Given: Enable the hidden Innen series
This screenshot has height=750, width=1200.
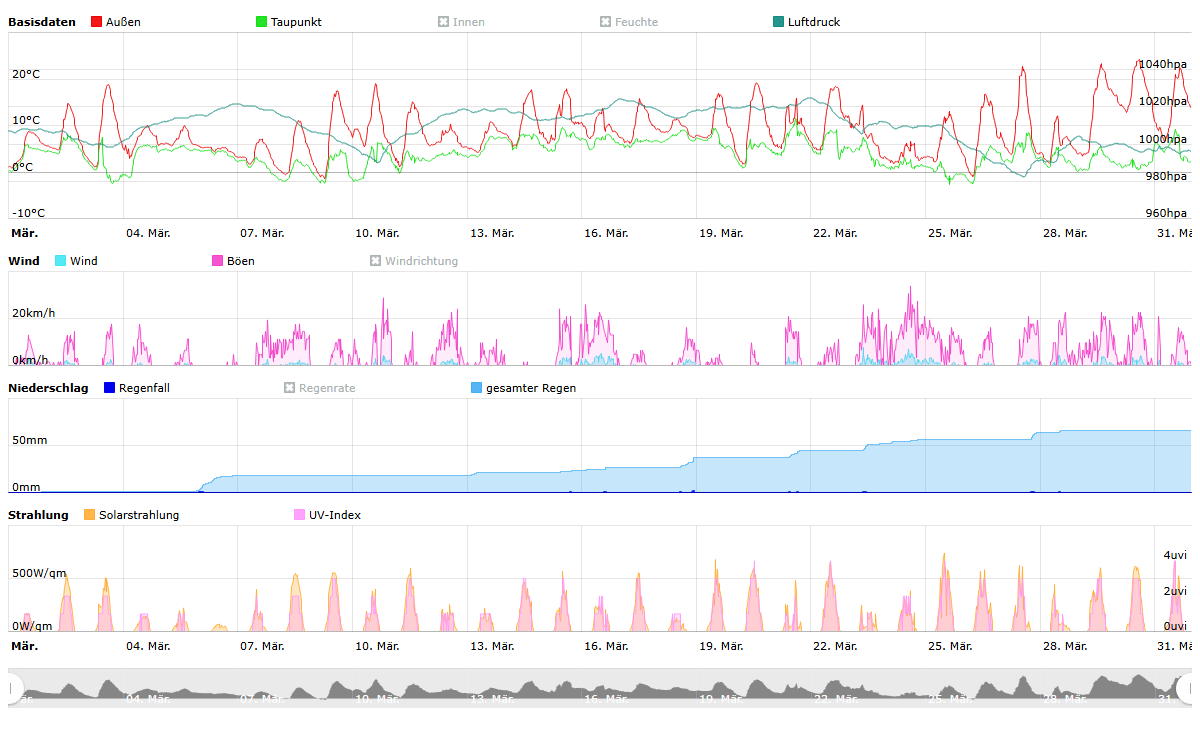Looking at the screenshot, I should pos(443,22).
